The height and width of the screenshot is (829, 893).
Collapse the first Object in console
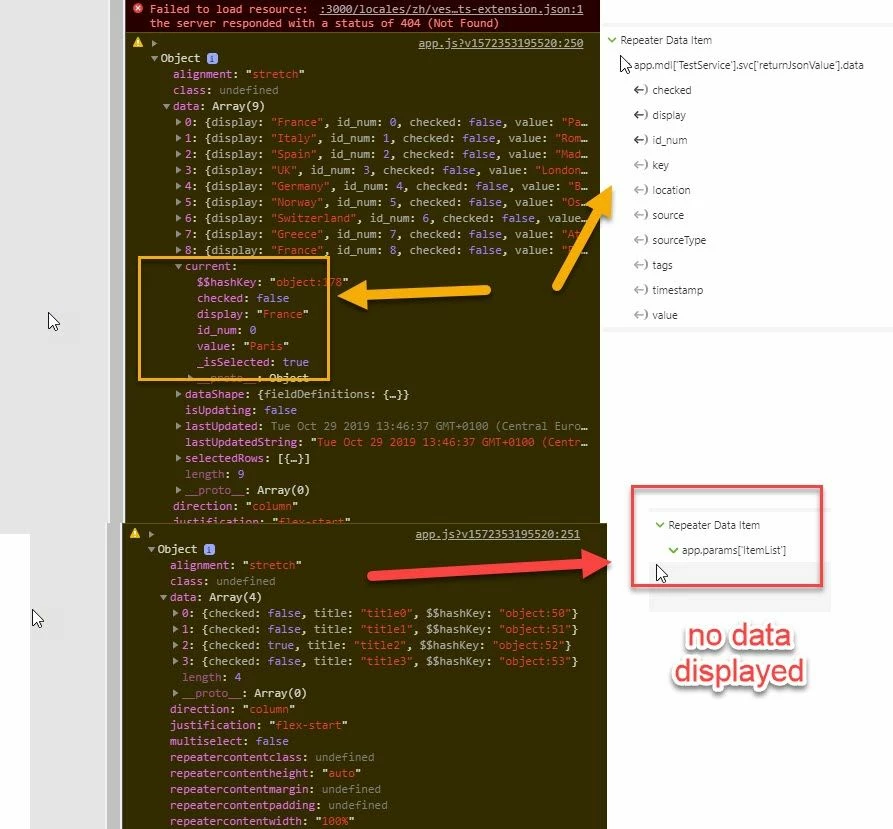154,59
